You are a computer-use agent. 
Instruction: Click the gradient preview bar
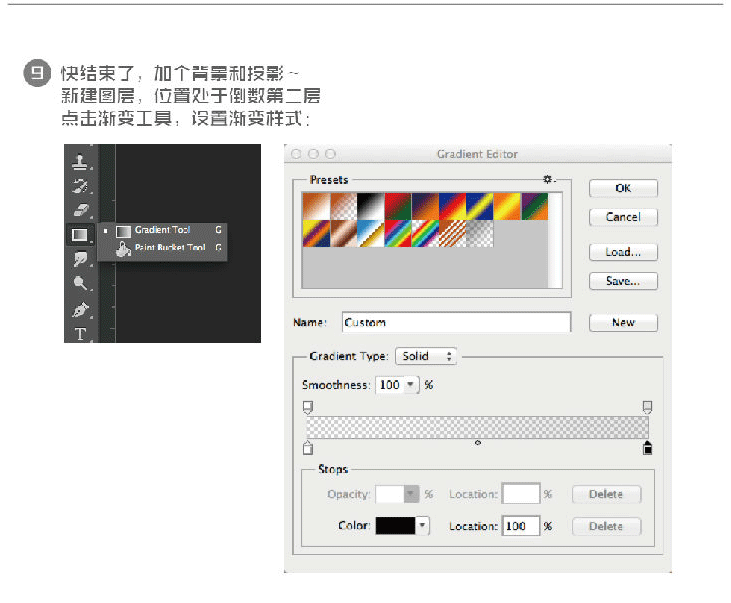coord(477,427)
